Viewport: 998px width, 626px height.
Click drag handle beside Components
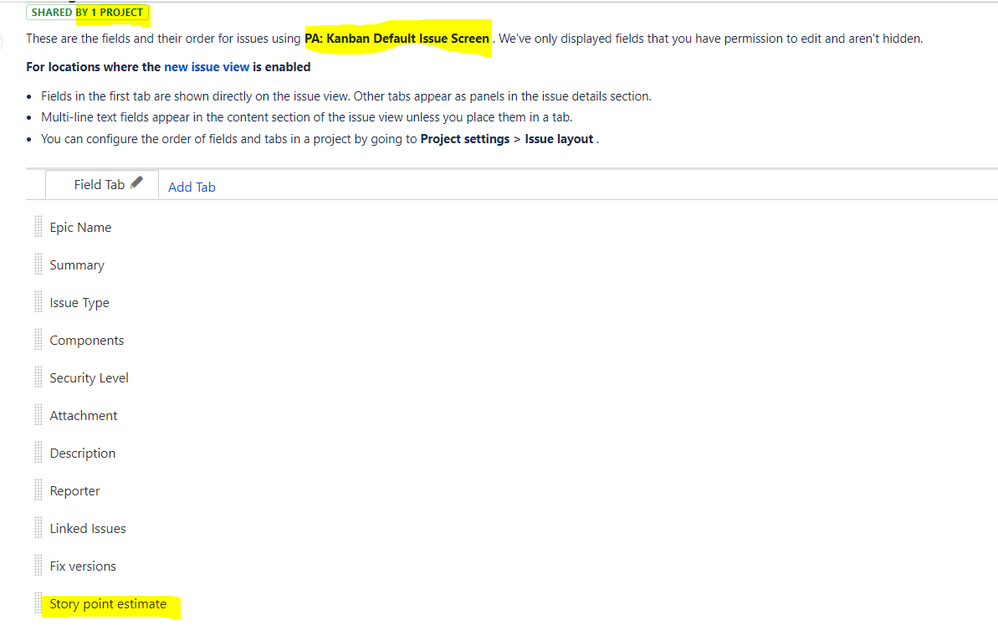[38, 340]
